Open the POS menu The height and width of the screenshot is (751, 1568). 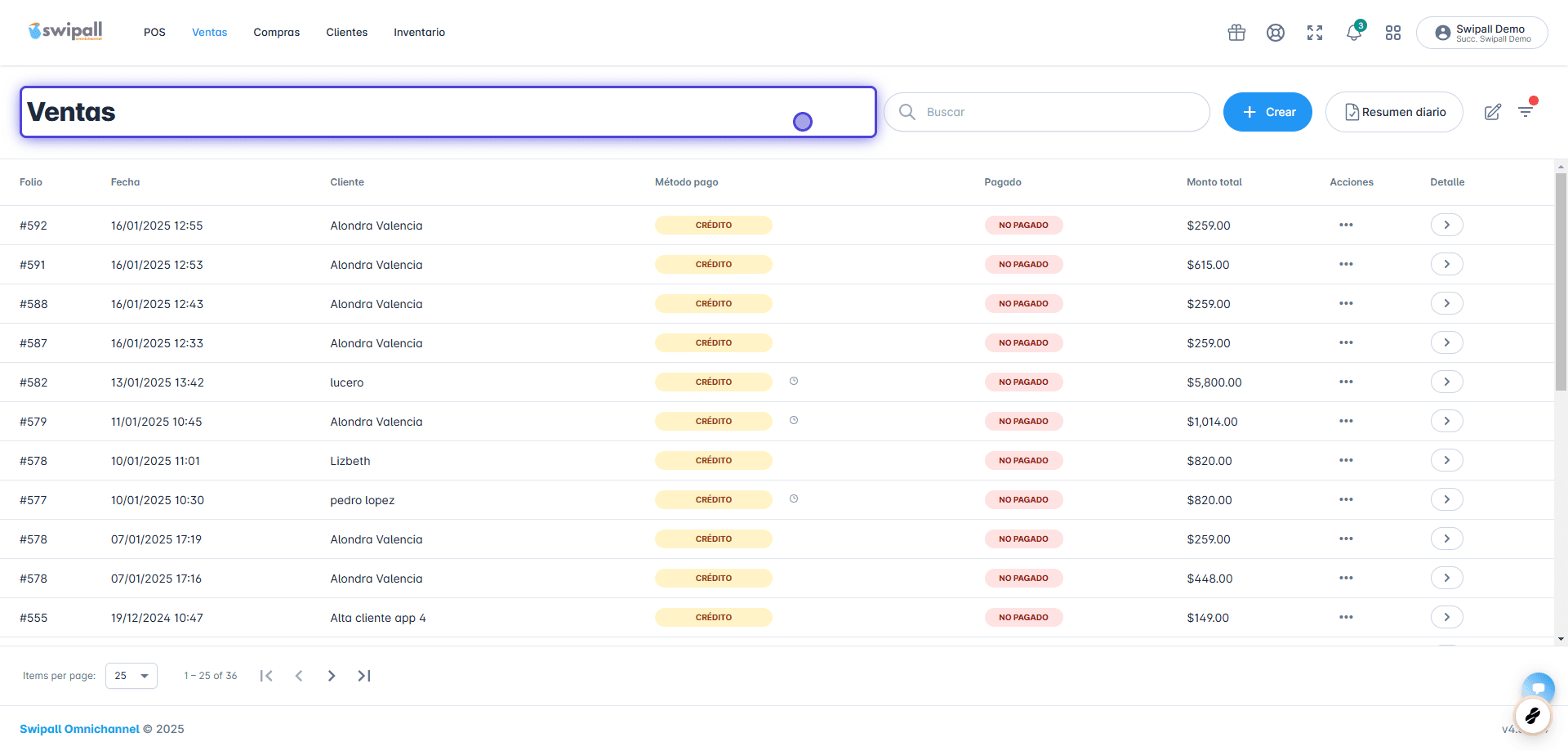pyautogui.click(x=154, y=33)
